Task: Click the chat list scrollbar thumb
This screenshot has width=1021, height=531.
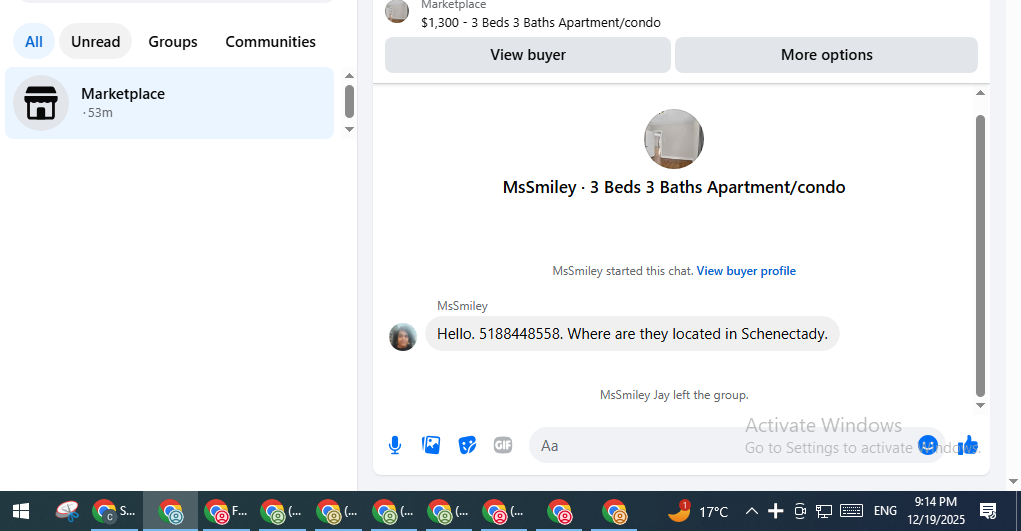Action: [x=350, y=102]
